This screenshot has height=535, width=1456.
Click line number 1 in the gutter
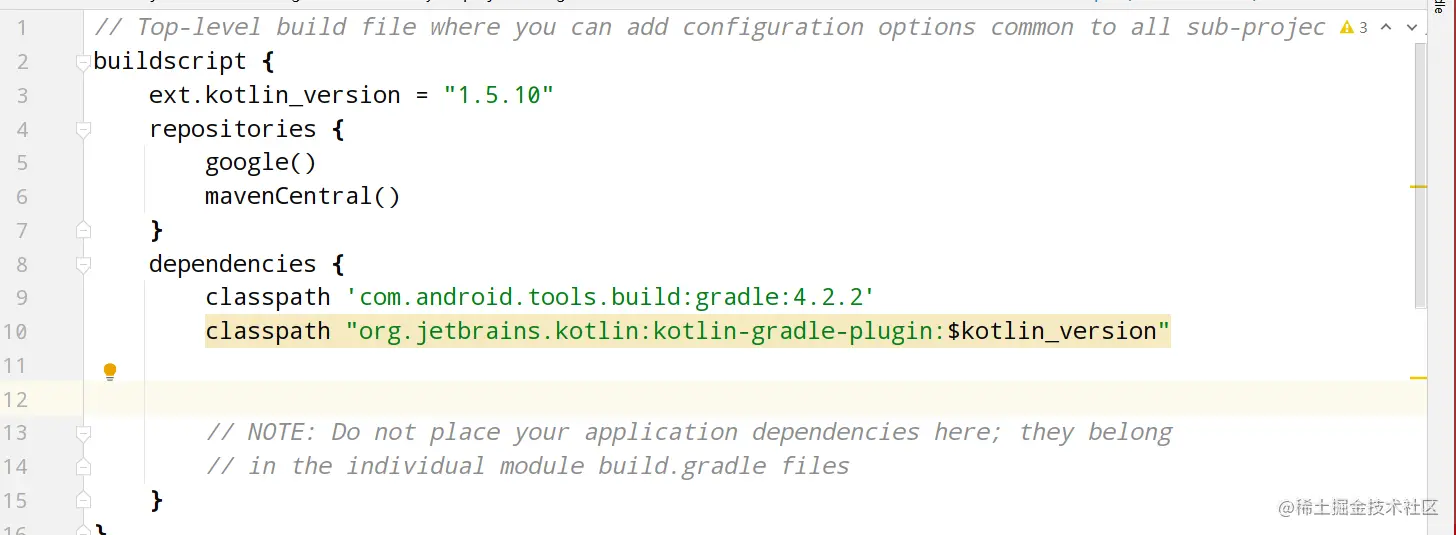pos(23,28)
